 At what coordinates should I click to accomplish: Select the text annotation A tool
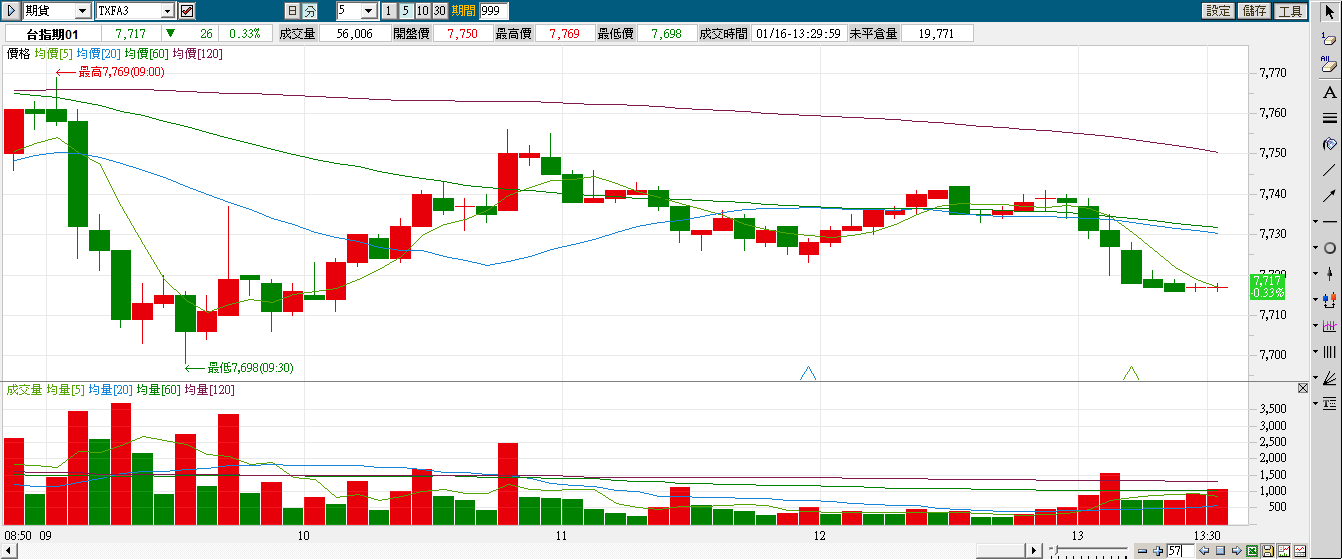coord(1329,92)
